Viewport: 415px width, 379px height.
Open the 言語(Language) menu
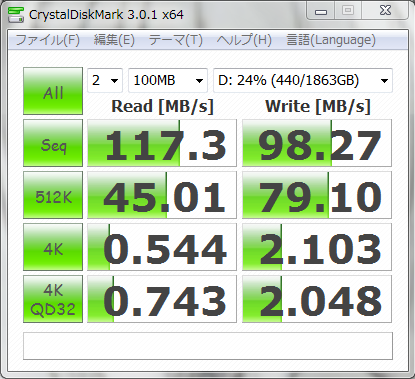(x=331, y=40)
